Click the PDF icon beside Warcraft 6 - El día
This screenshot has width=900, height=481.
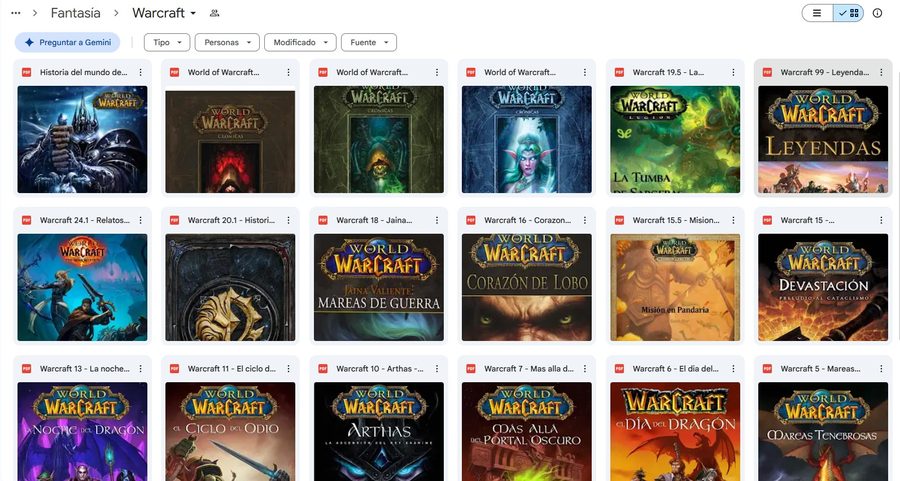tap(619, 368)
